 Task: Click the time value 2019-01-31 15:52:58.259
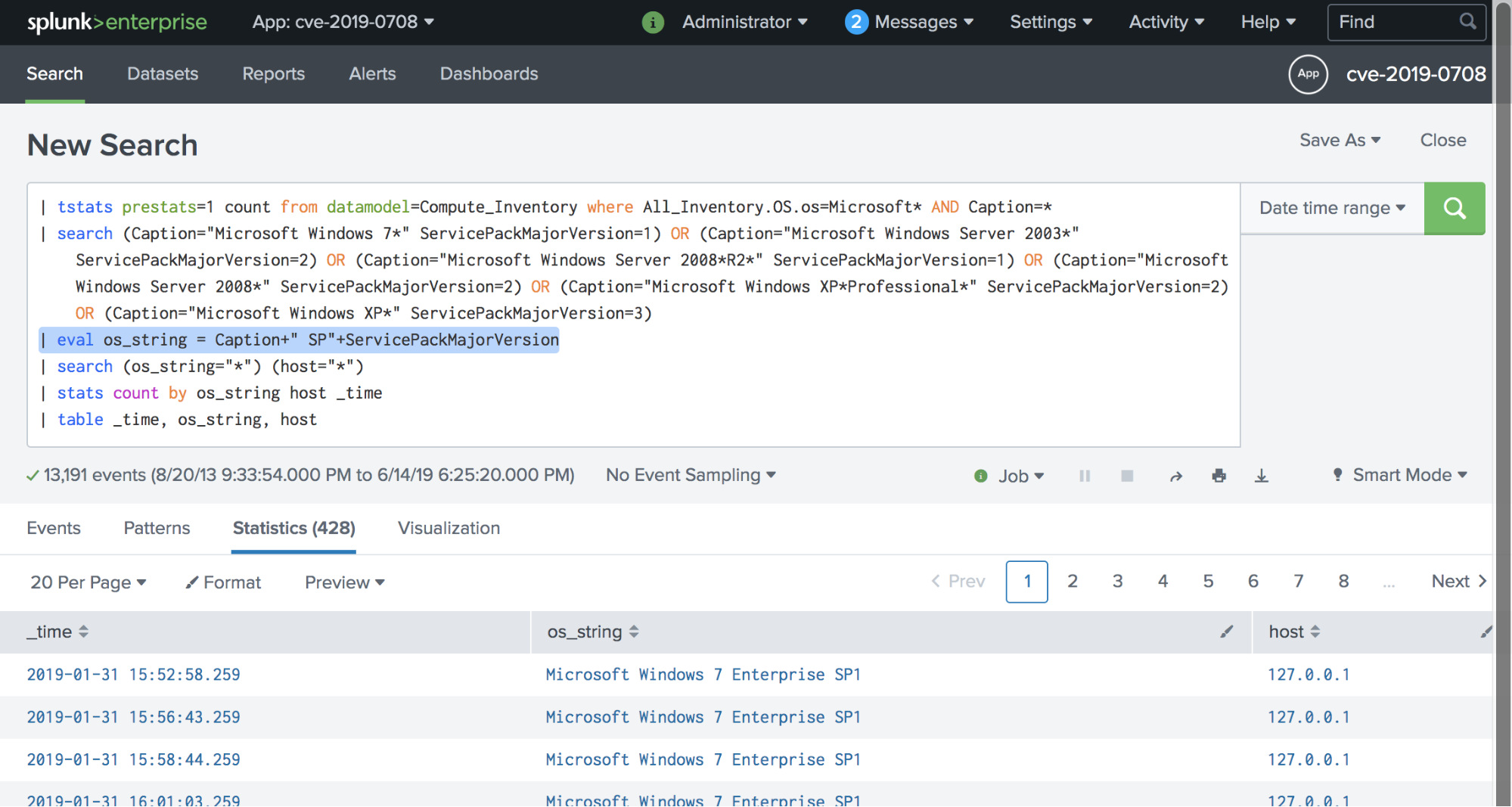pyautogui.click(x=133, y=675)
